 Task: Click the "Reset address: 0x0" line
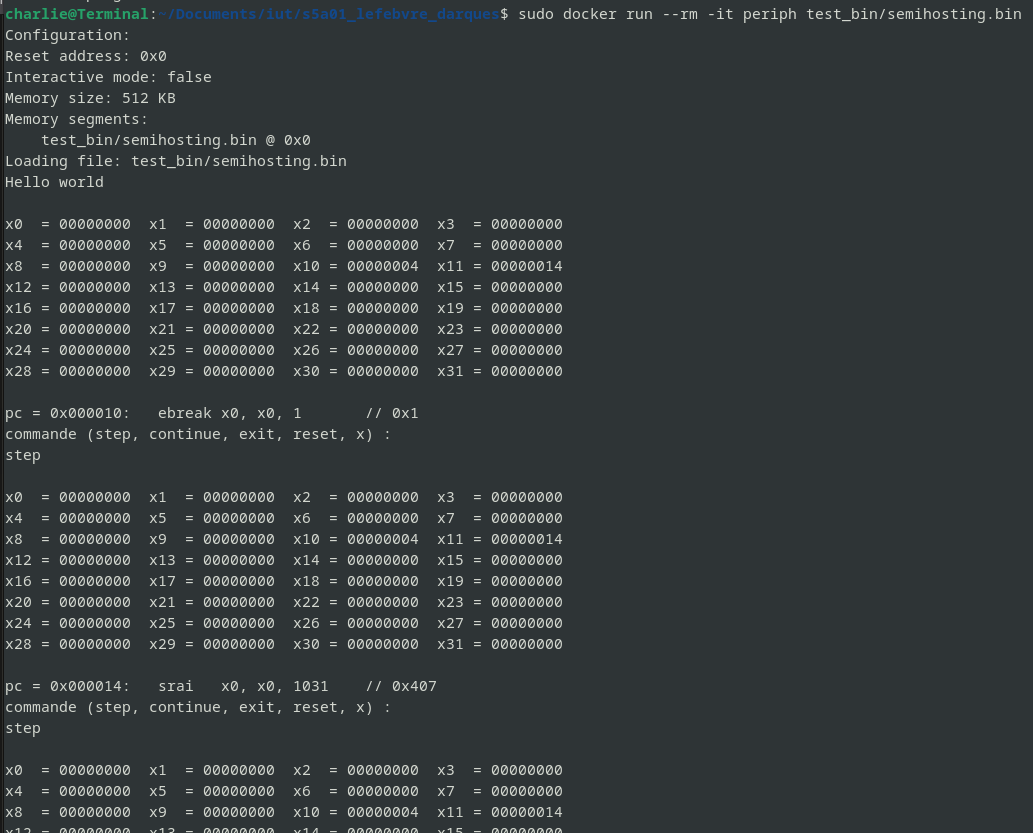click(85, 56)
